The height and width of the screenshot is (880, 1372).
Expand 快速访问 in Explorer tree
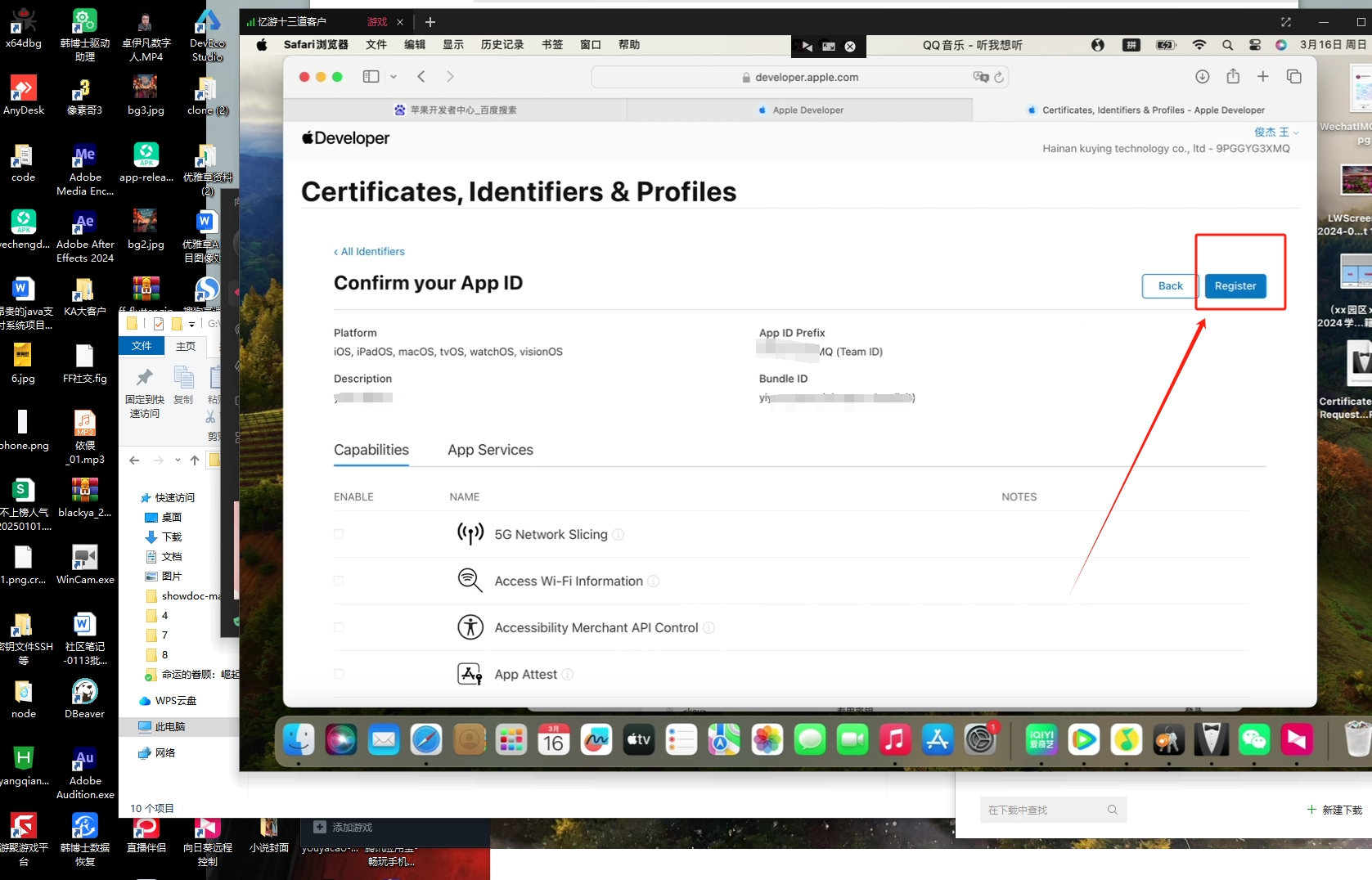167,497
